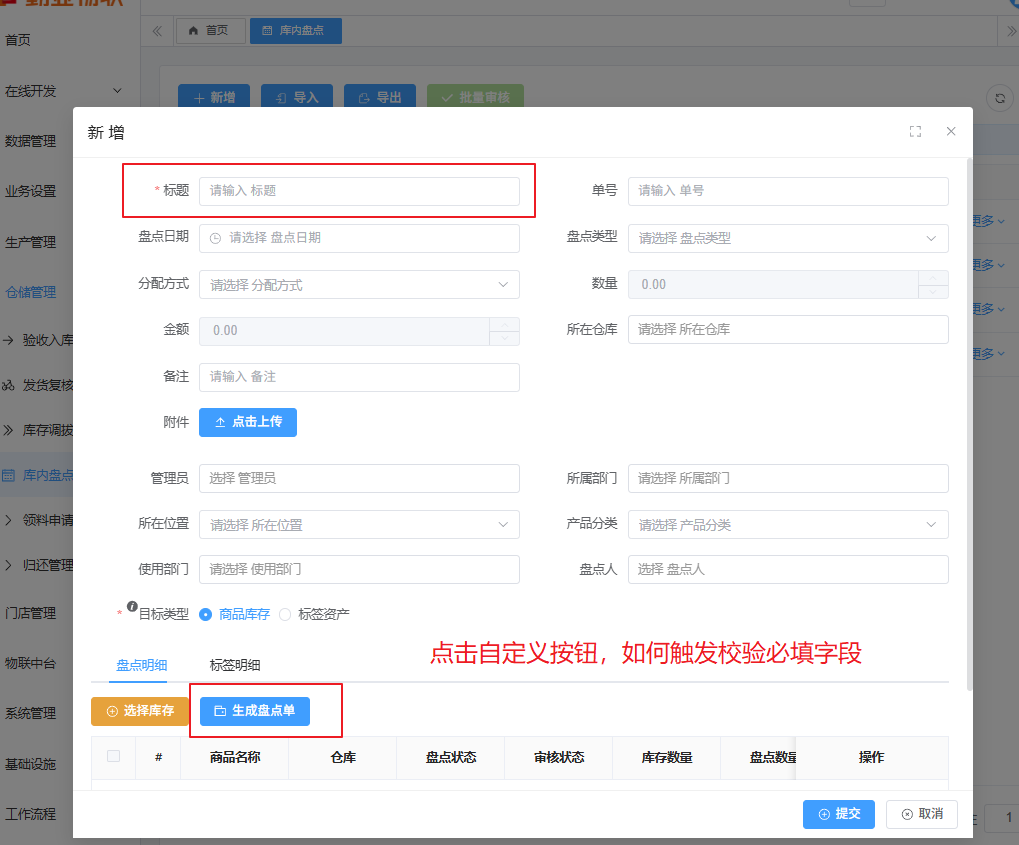Select the 商品库存 radio button

[206, 614]
